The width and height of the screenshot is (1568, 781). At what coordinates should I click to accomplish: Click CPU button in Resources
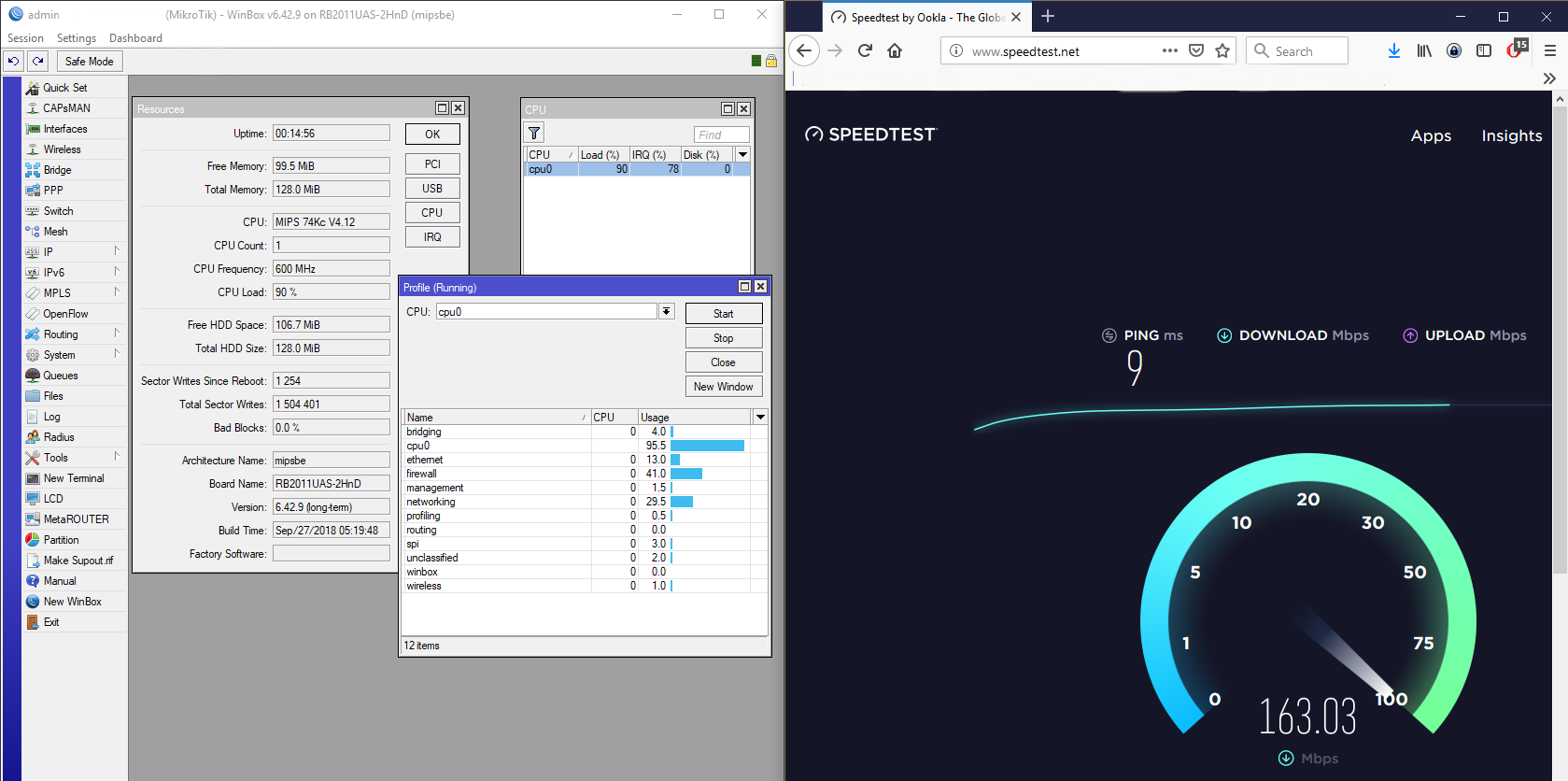(432, 213)
